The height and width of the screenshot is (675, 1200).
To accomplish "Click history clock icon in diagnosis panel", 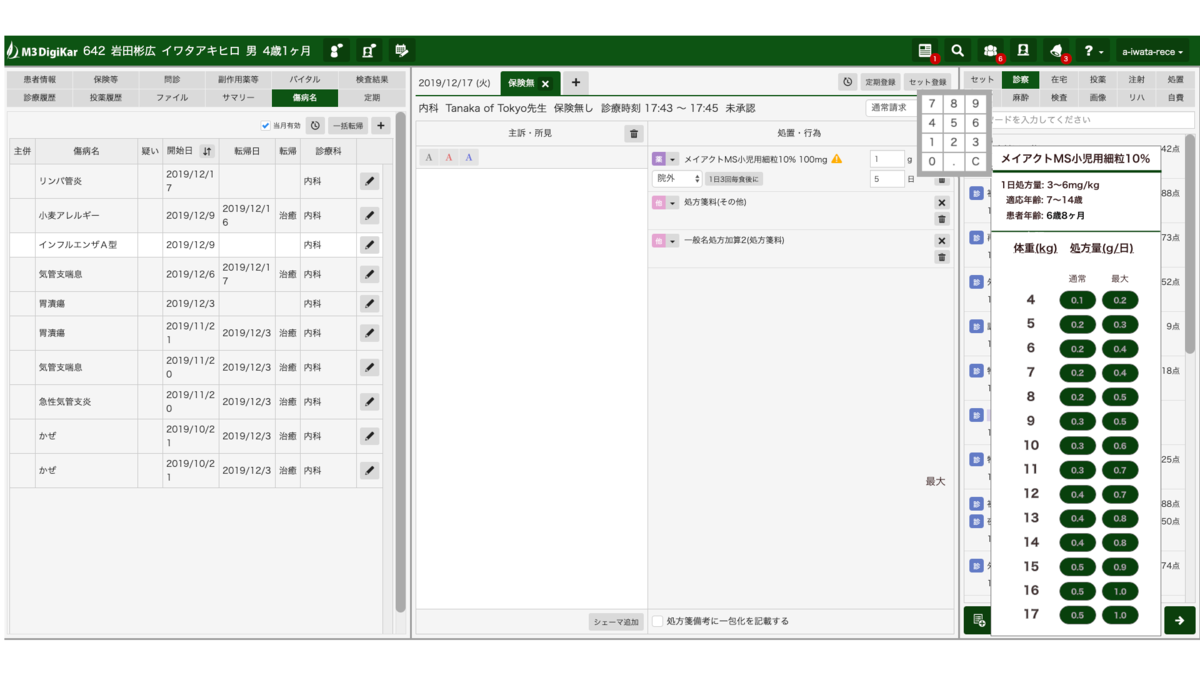I will [315, 126].
